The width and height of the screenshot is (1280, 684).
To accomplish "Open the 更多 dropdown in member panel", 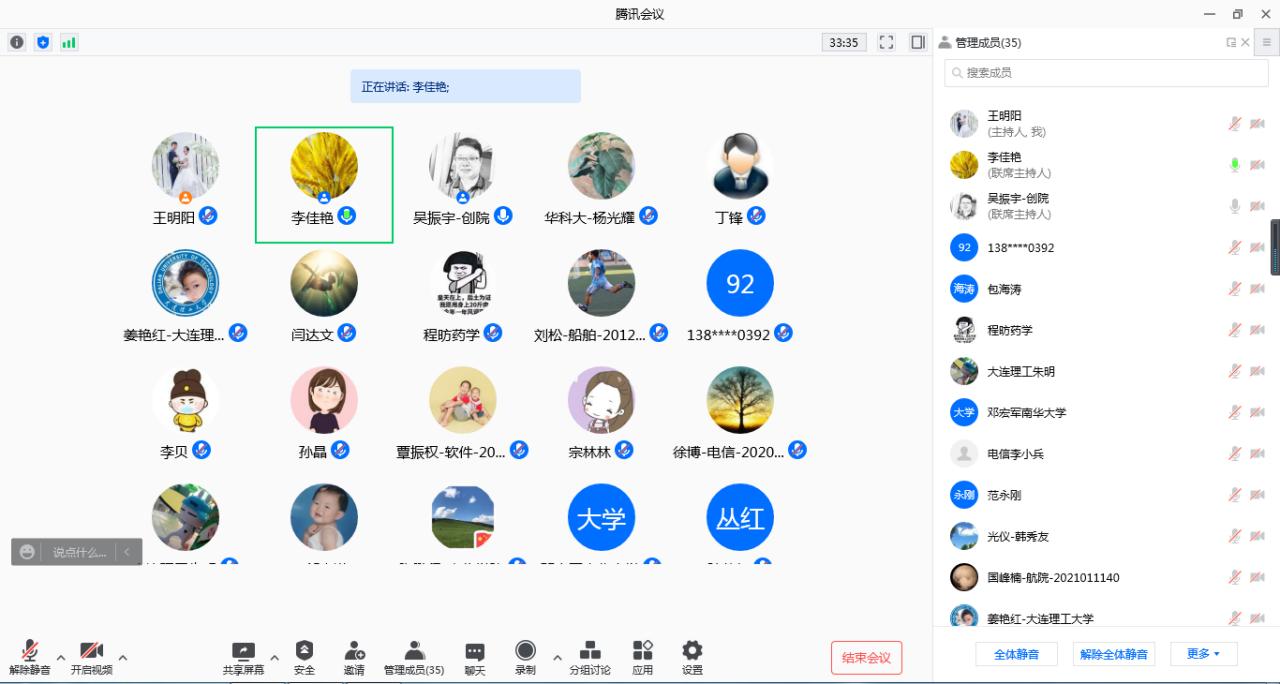I will tap(1203, 654).
